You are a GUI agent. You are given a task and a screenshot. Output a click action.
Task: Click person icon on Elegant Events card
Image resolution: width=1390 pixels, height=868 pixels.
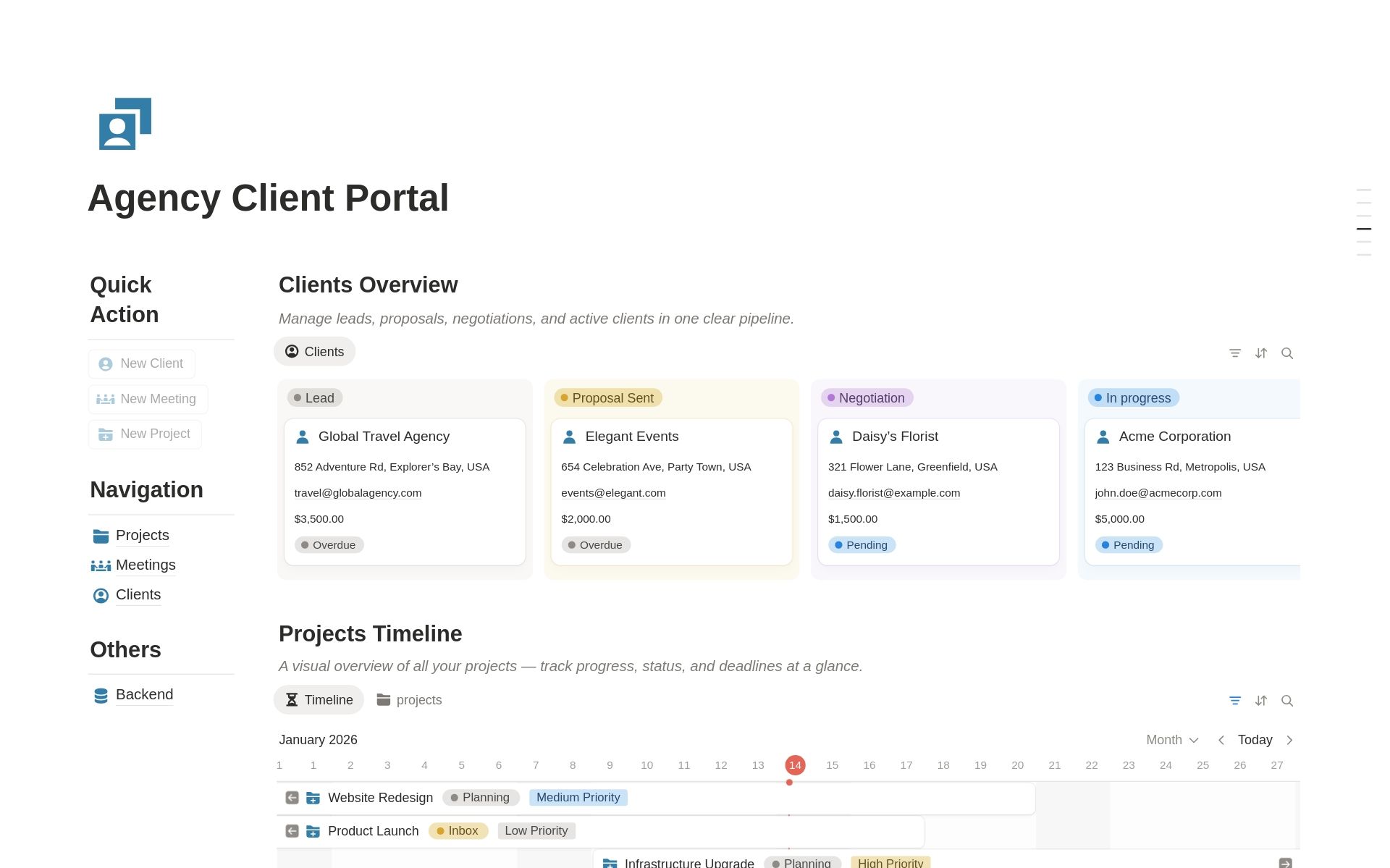tap(569, 437)
